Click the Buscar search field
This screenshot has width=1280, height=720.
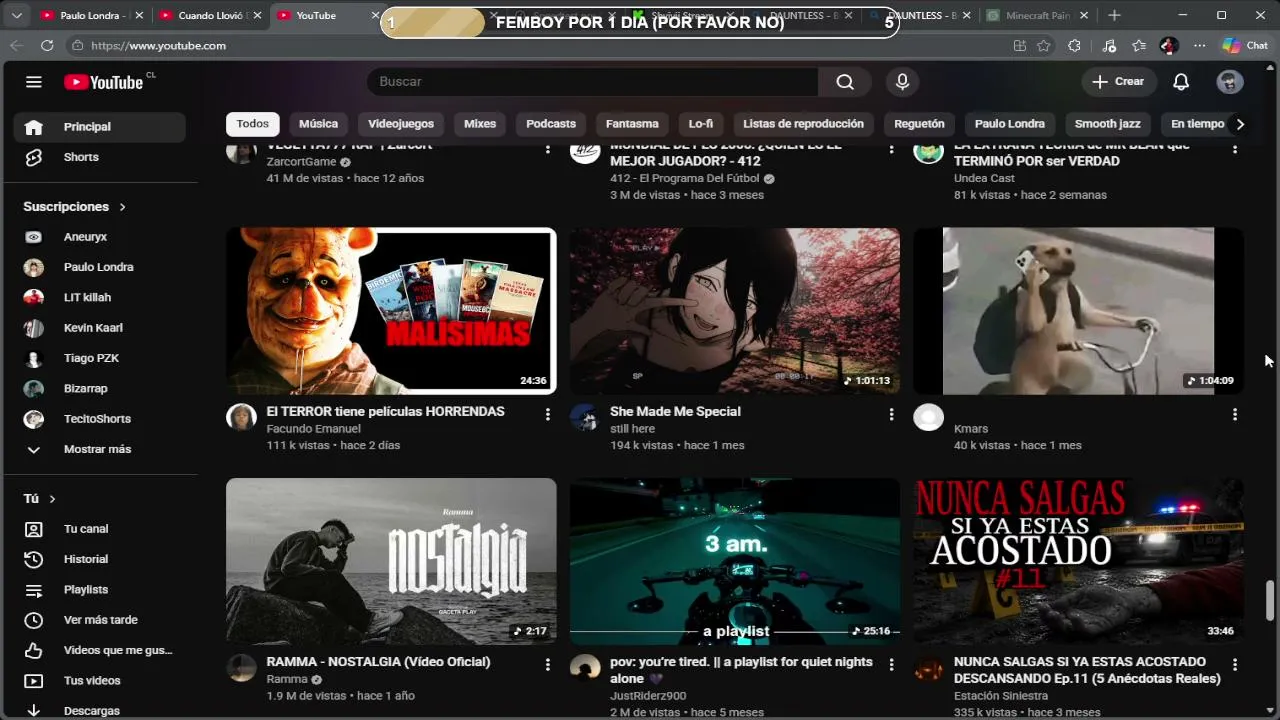point(593,82)
